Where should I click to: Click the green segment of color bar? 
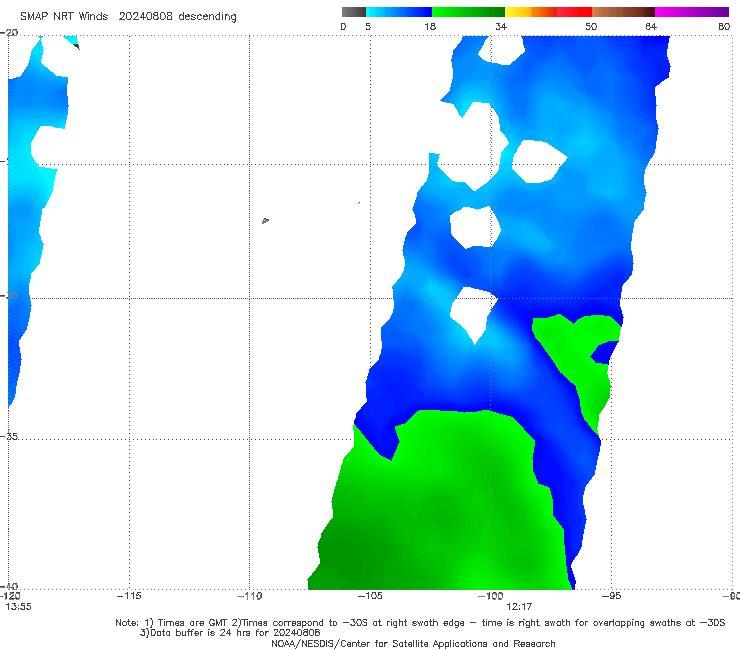468,12
